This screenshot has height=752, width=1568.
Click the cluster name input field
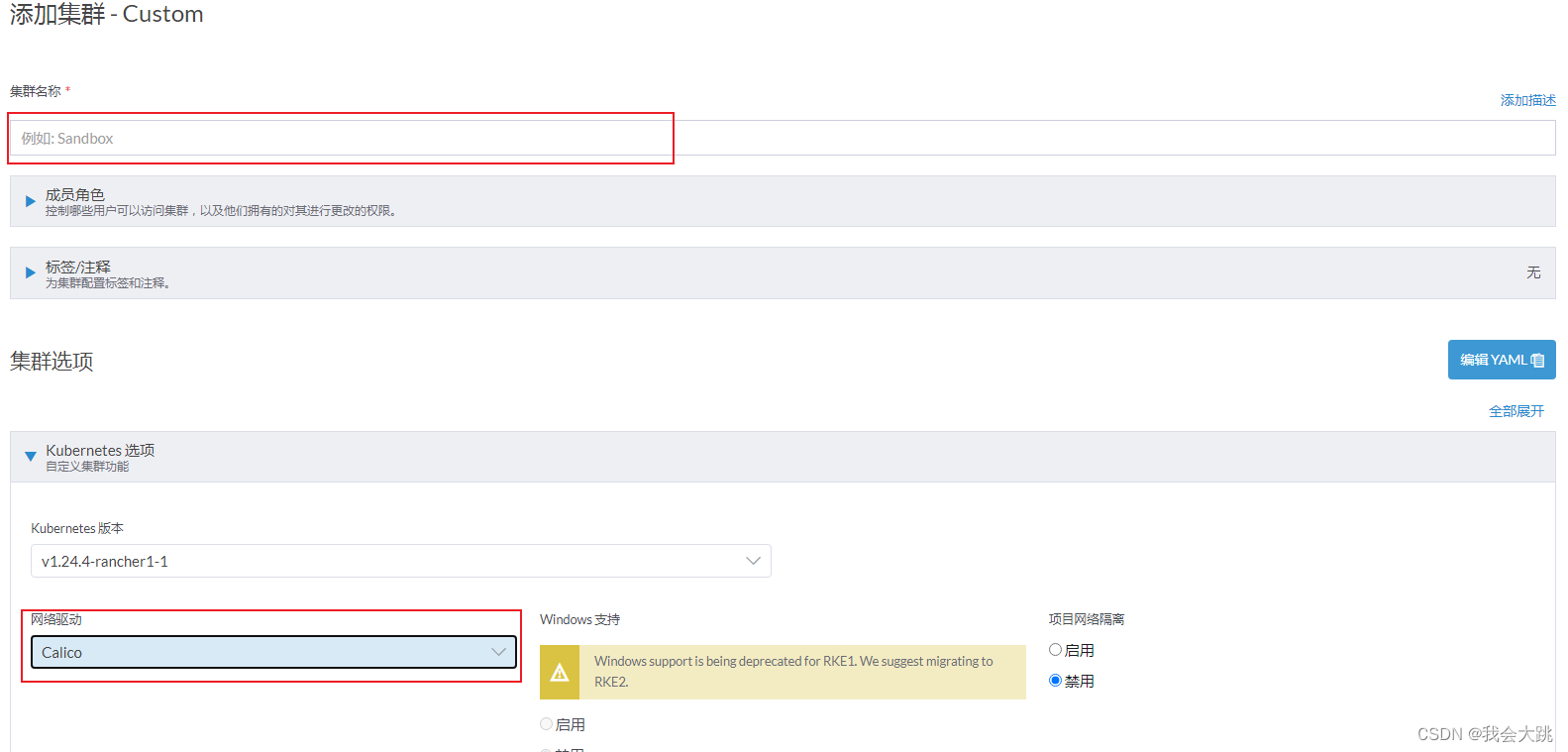(x=783, y=138)
